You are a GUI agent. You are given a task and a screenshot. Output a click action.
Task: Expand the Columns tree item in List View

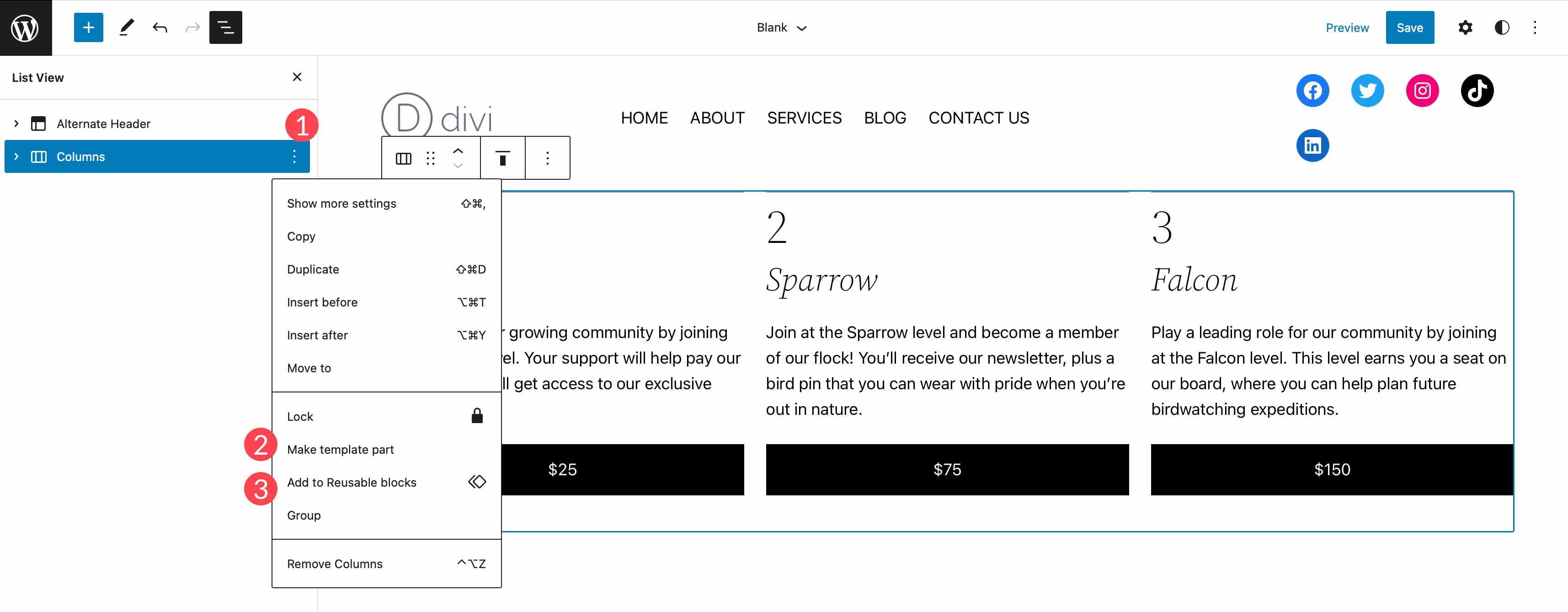16,156
